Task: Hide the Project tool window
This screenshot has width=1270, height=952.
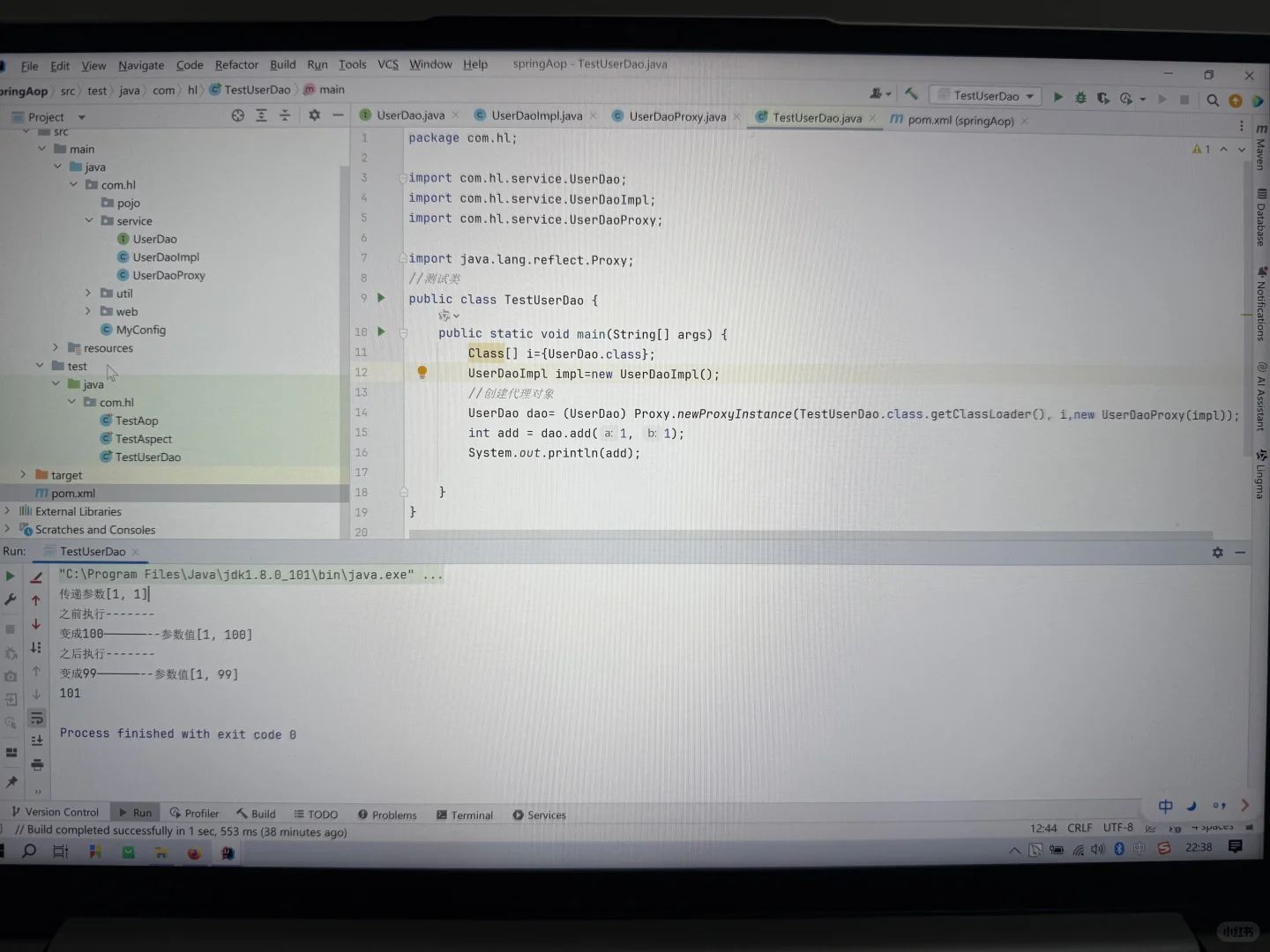Action: pos(338,115)
